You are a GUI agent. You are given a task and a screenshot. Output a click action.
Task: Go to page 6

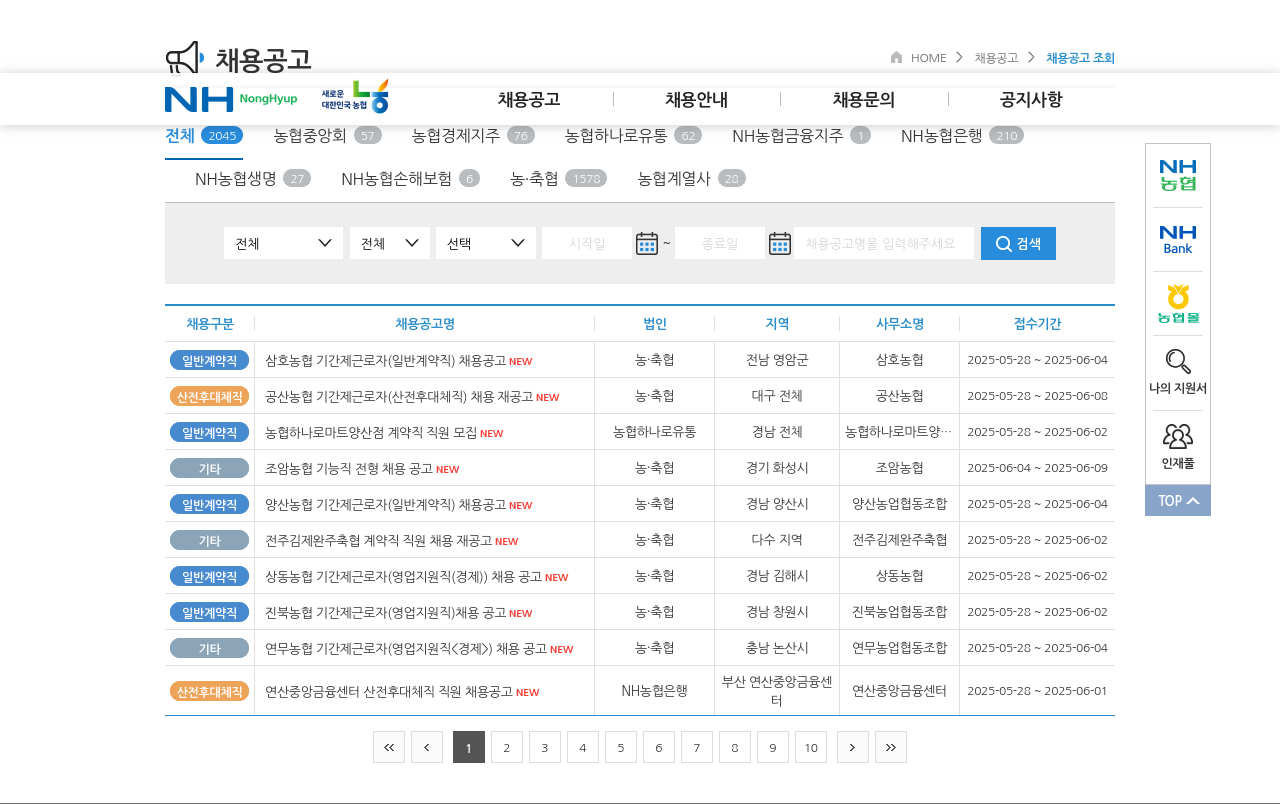659,747
